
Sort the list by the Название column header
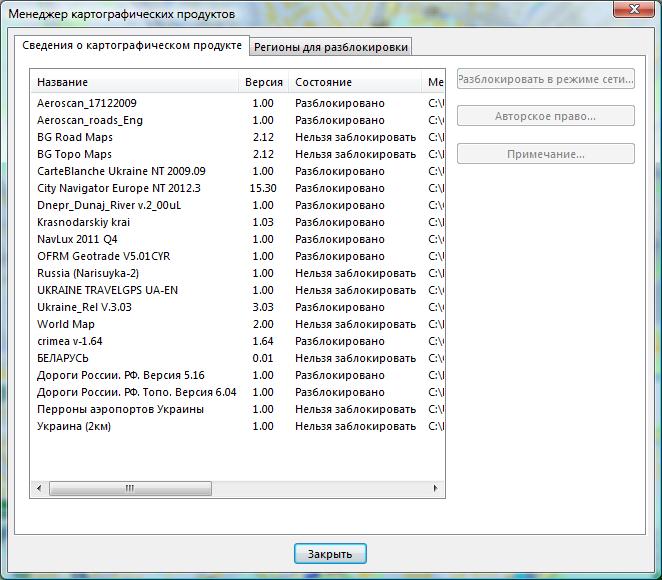(x=135, y=82)
